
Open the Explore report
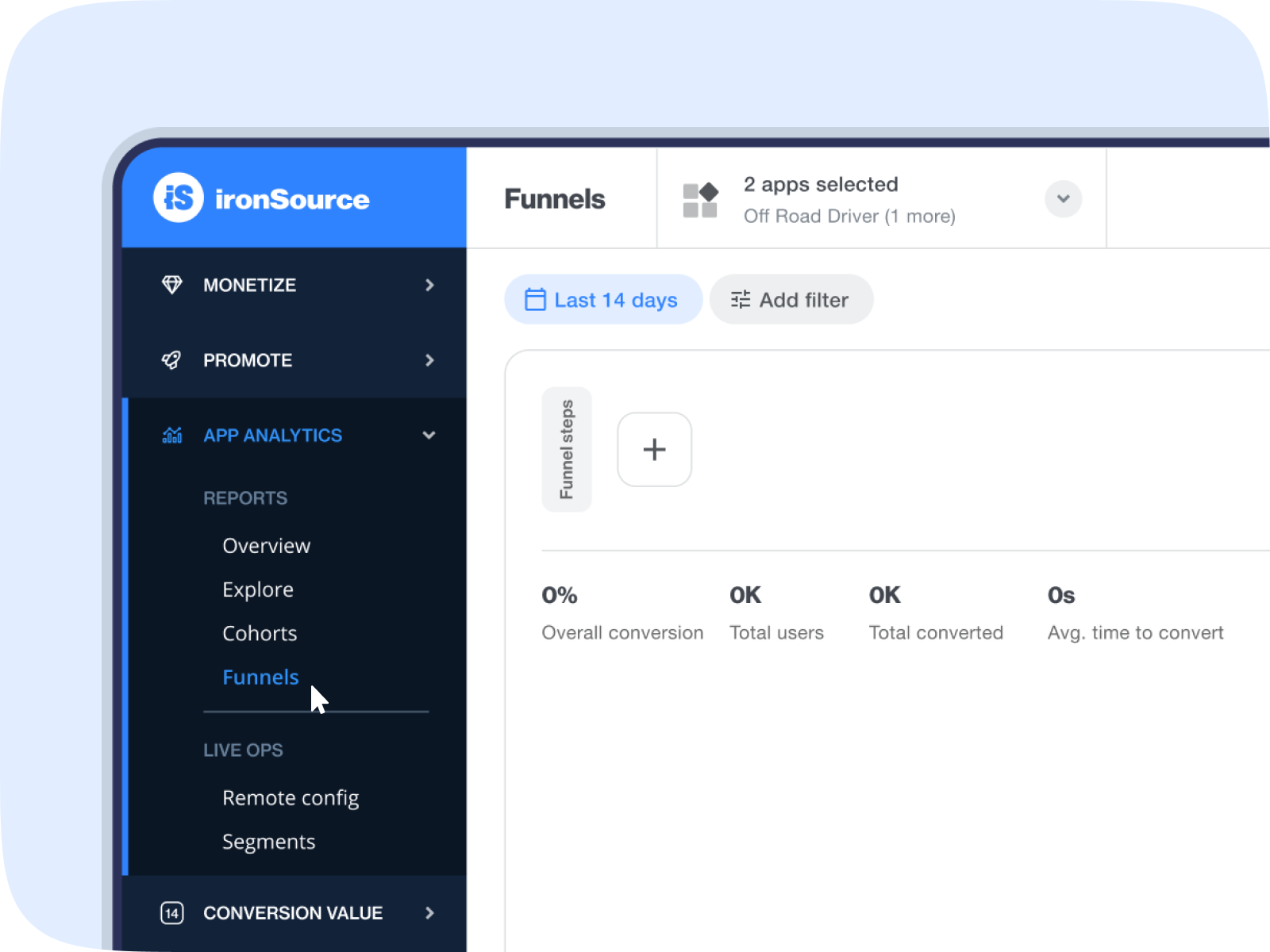point(258,590)
